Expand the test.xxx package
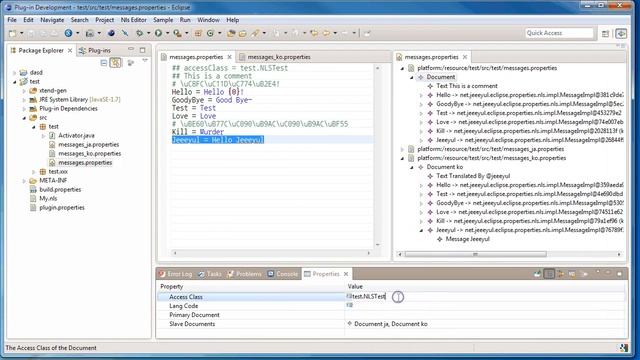 [x=34, y=171]
